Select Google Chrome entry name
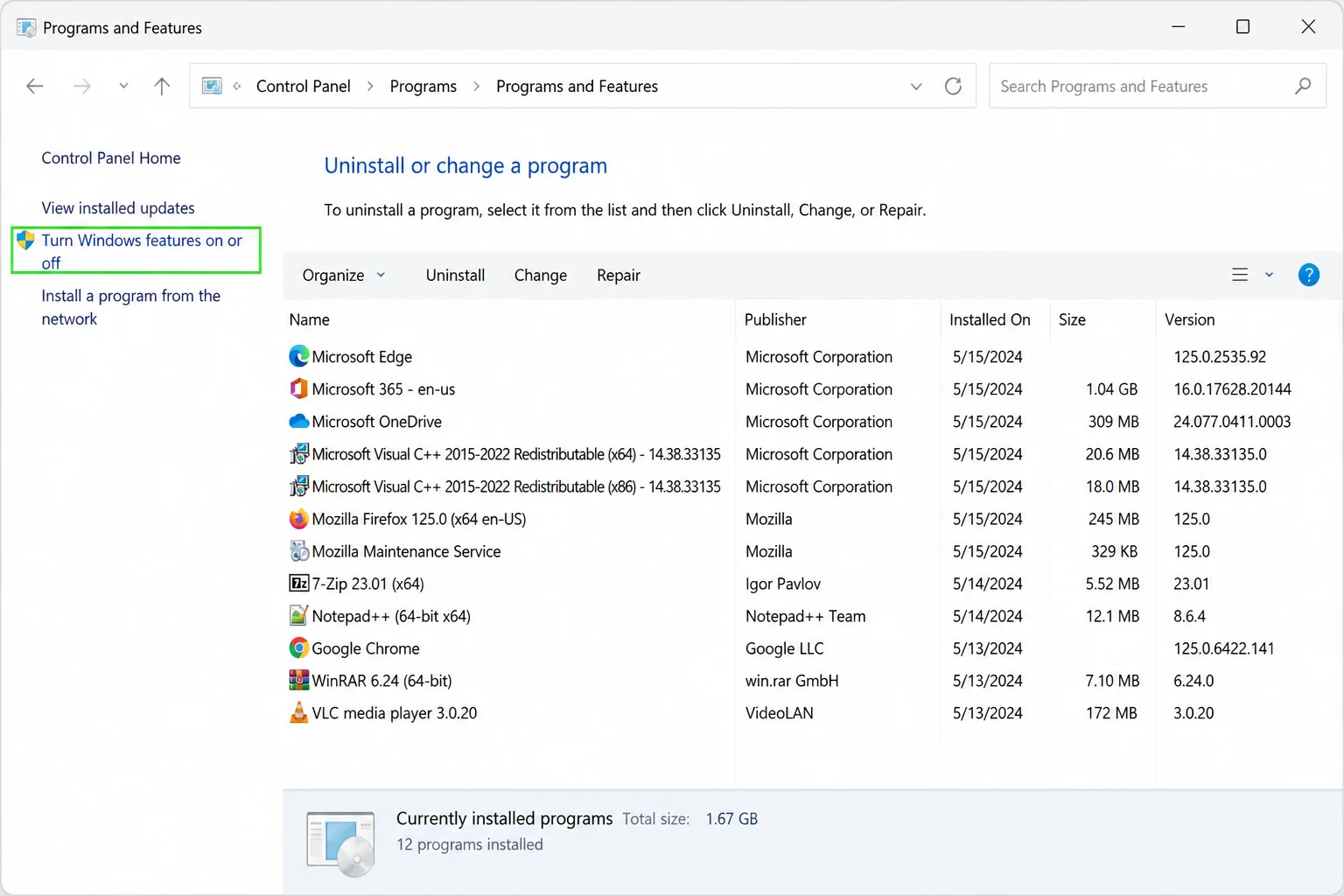This screenshot has height=896, width=1344. coord(366,647)
